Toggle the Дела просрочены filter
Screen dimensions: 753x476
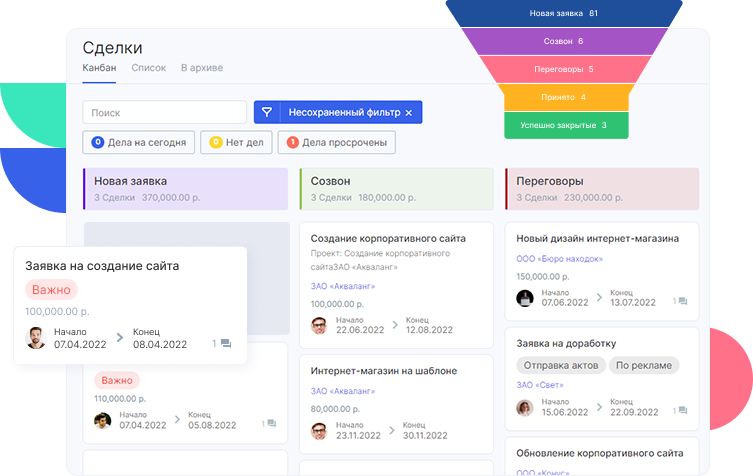tap(338, 143)
